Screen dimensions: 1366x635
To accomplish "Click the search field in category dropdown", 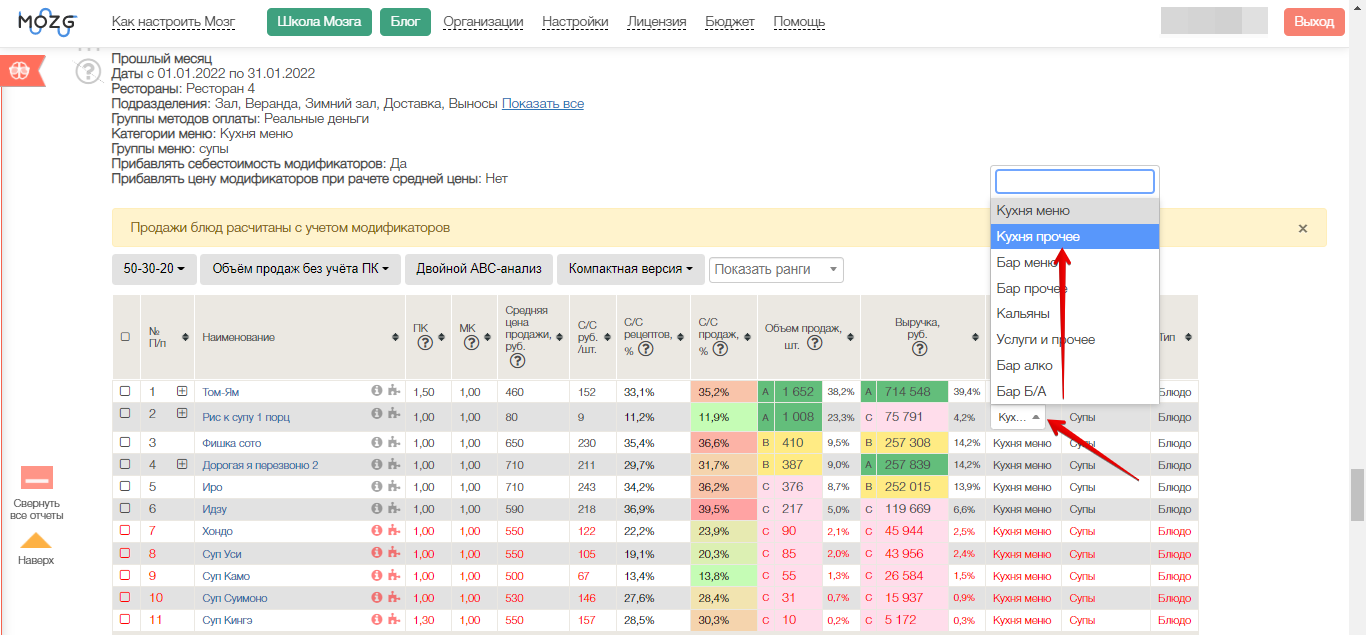I will (x=1075, y=181).
